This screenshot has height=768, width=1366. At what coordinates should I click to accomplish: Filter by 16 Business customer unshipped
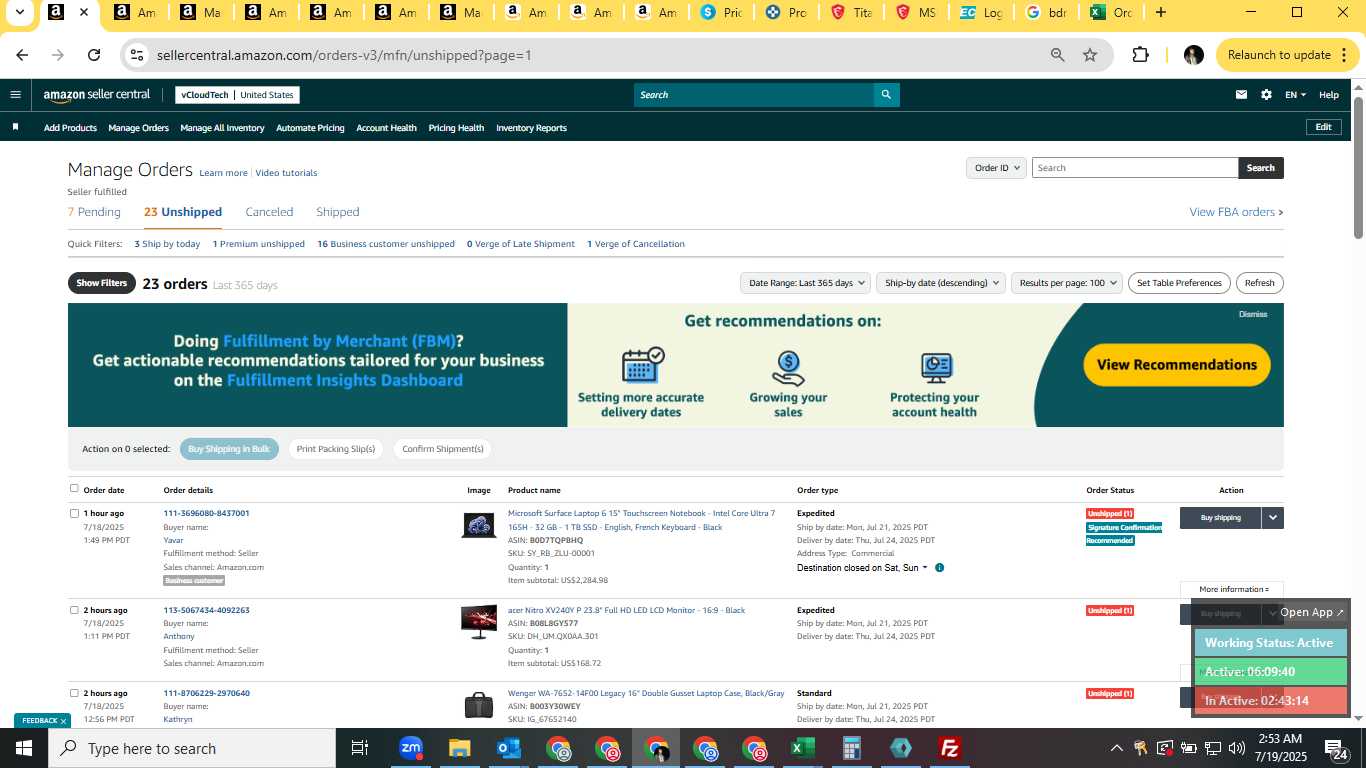click(x=386, y=244)
